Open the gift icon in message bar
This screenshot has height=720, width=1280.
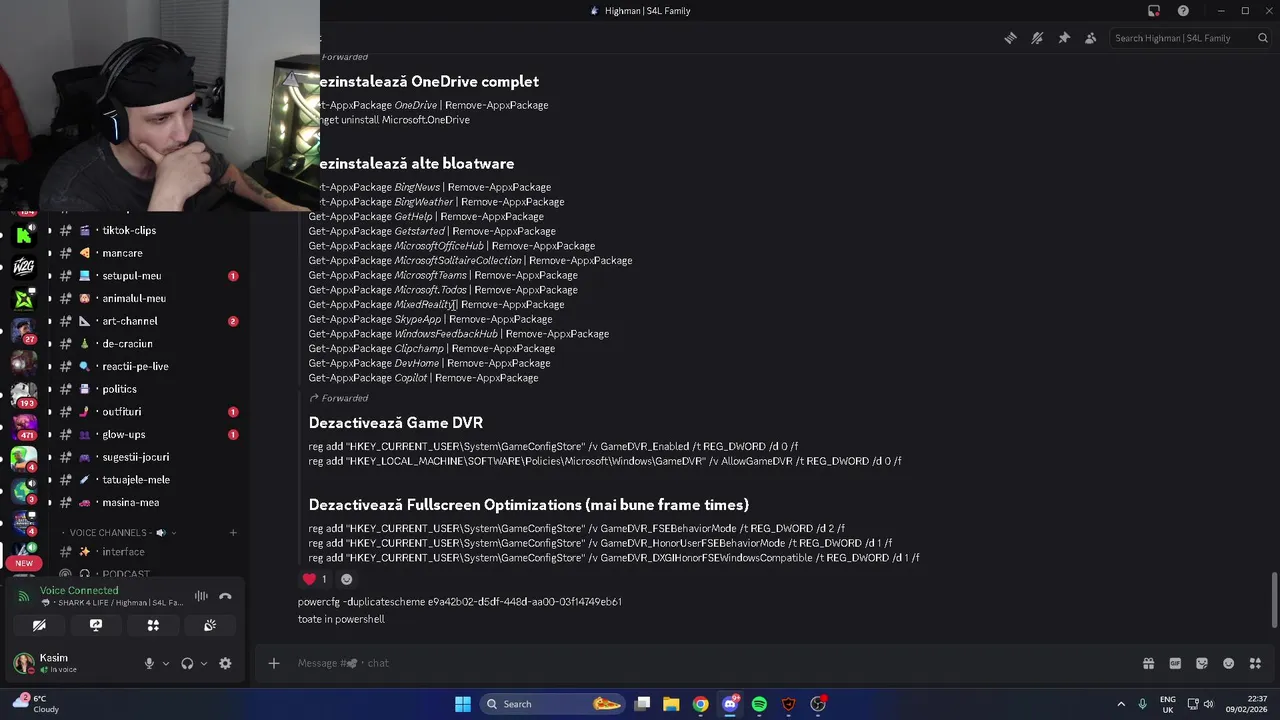coord(1148,663)
